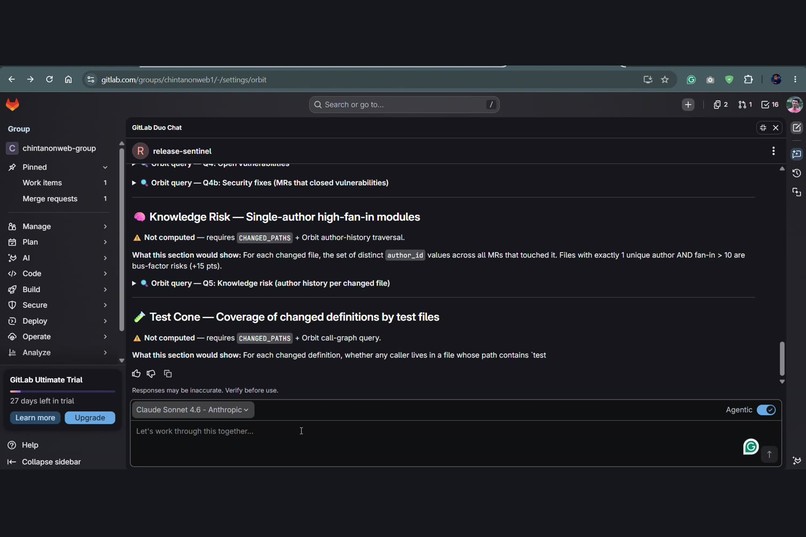This screenshot has width=806, height=537.
Task: Bookmark page with star icon
Action: pyautogui.click(x=665, y=80)
